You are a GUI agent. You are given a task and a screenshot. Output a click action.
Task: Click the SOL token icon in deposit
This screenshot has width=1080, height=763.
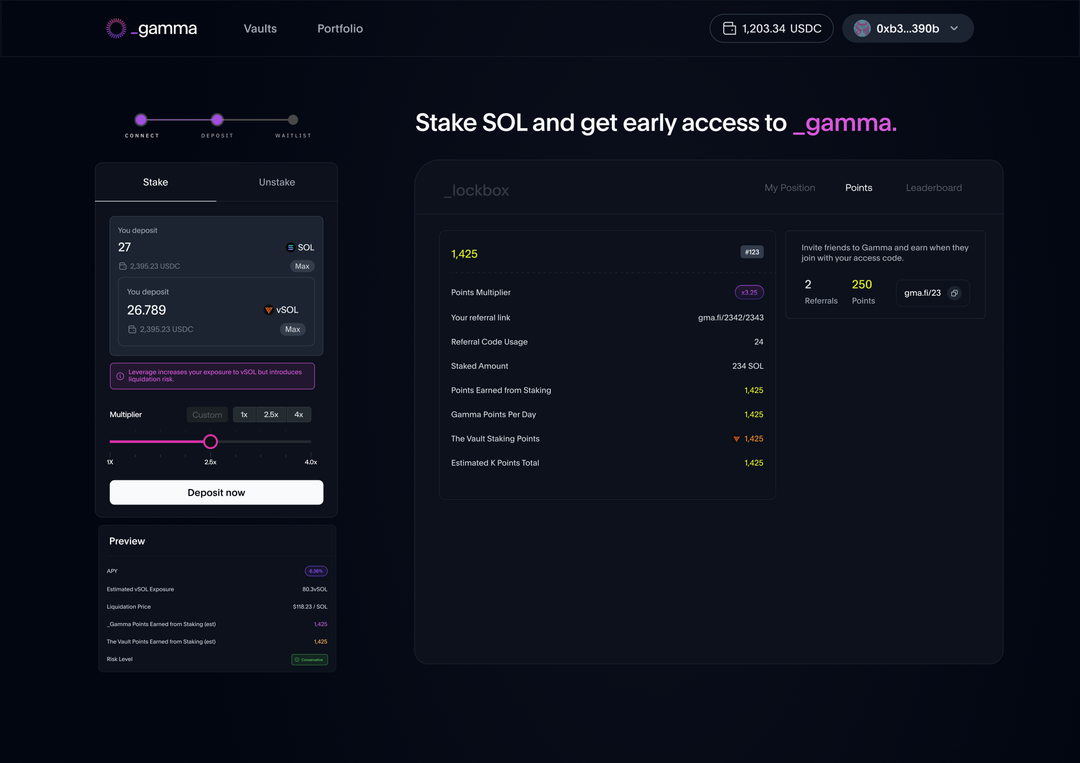pos(290,247)
